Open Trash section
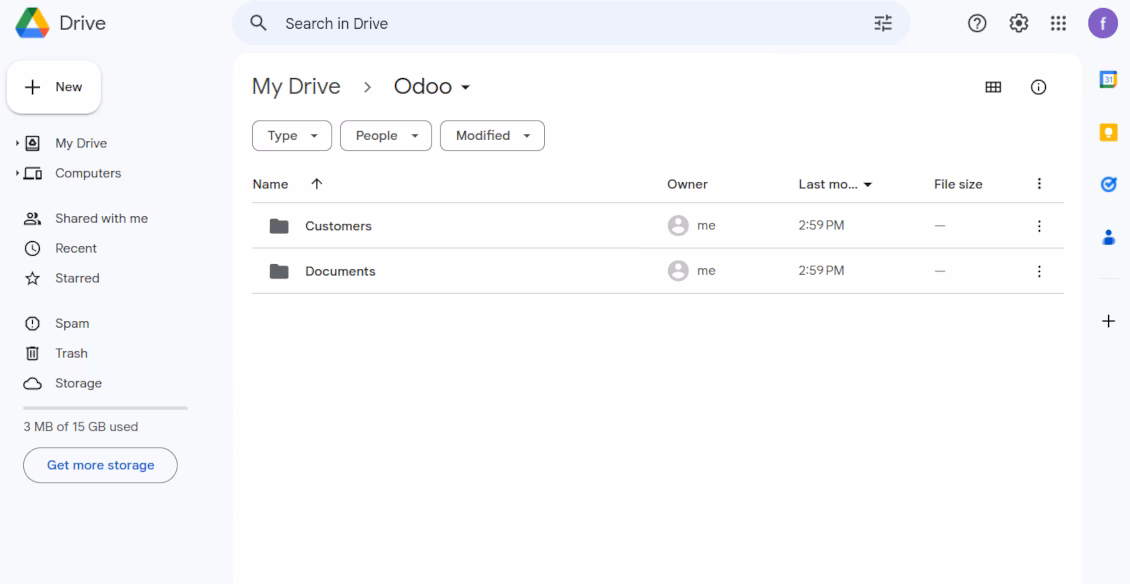Image resolution: width=1130 pixels, height=584 pixels. (71, 353)
